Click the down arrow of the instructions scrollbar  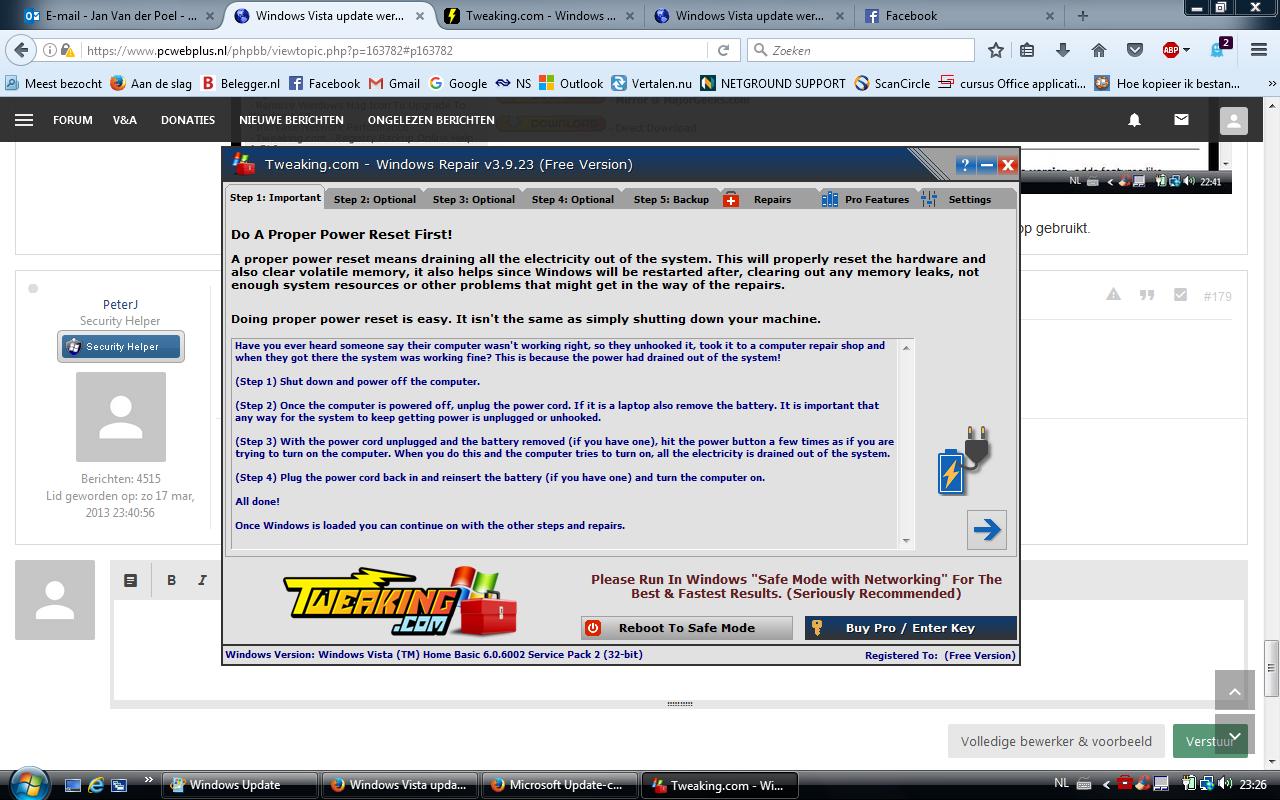click(x=906, y=541)
